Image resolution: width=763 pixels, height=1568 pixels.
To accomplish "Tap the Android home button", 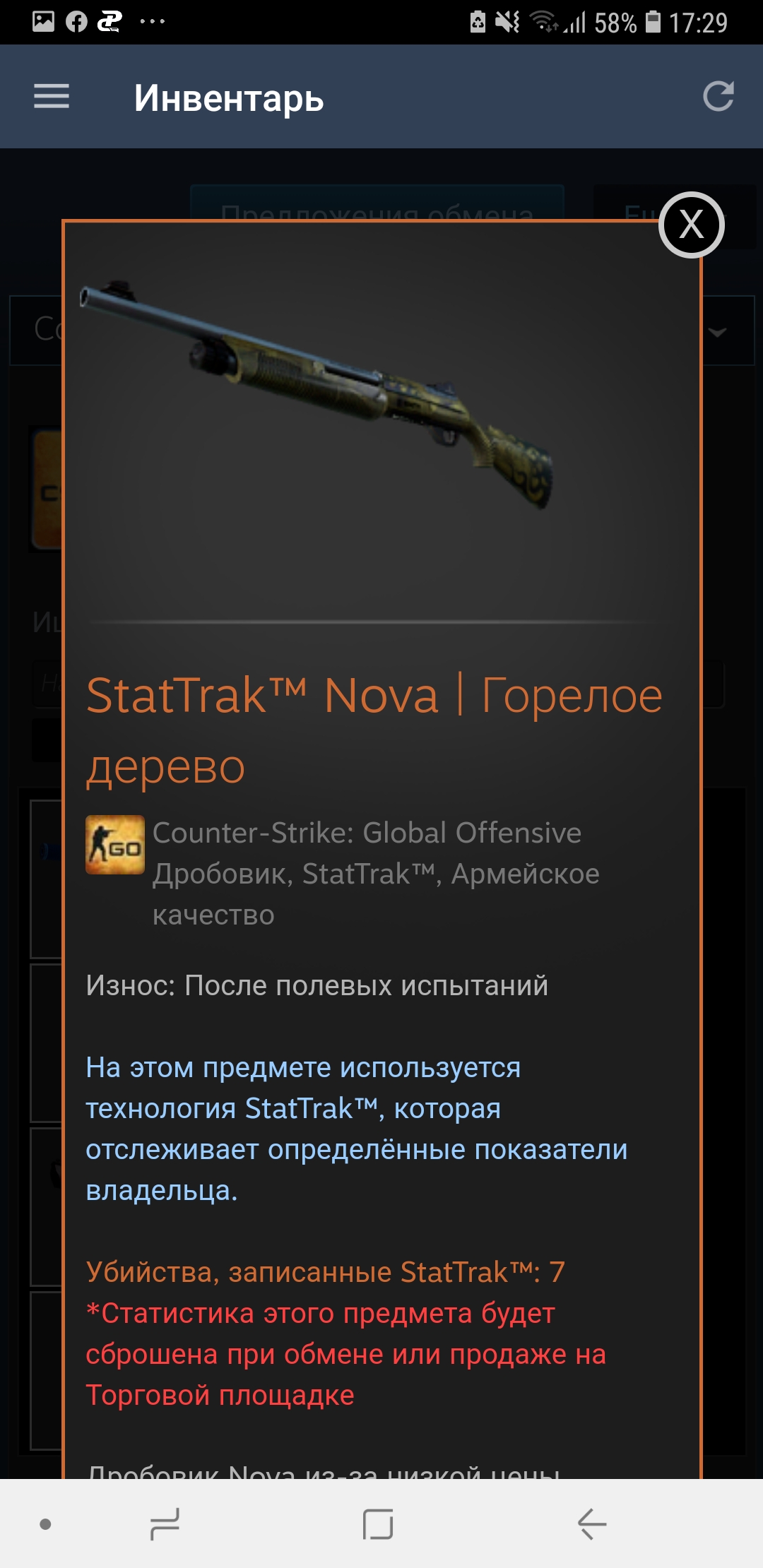I will click(x=378, y=1524).
